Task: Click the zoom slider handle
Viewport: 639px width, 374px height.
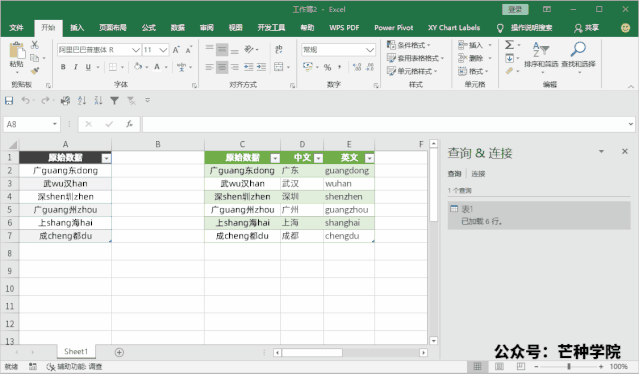Action: coord(569,367)
